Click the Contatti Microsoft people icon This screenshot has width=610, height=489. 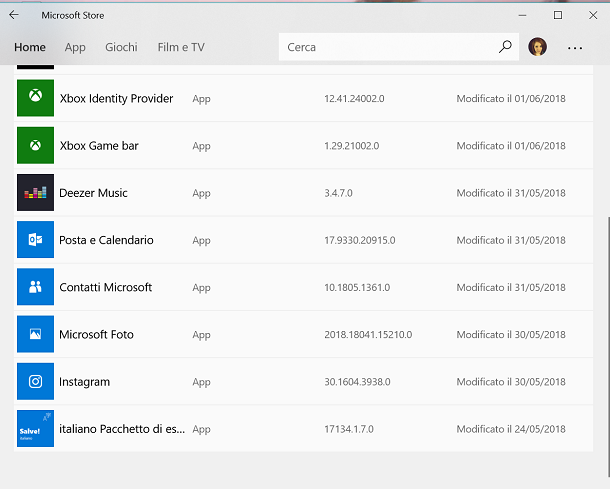(35, 287)
